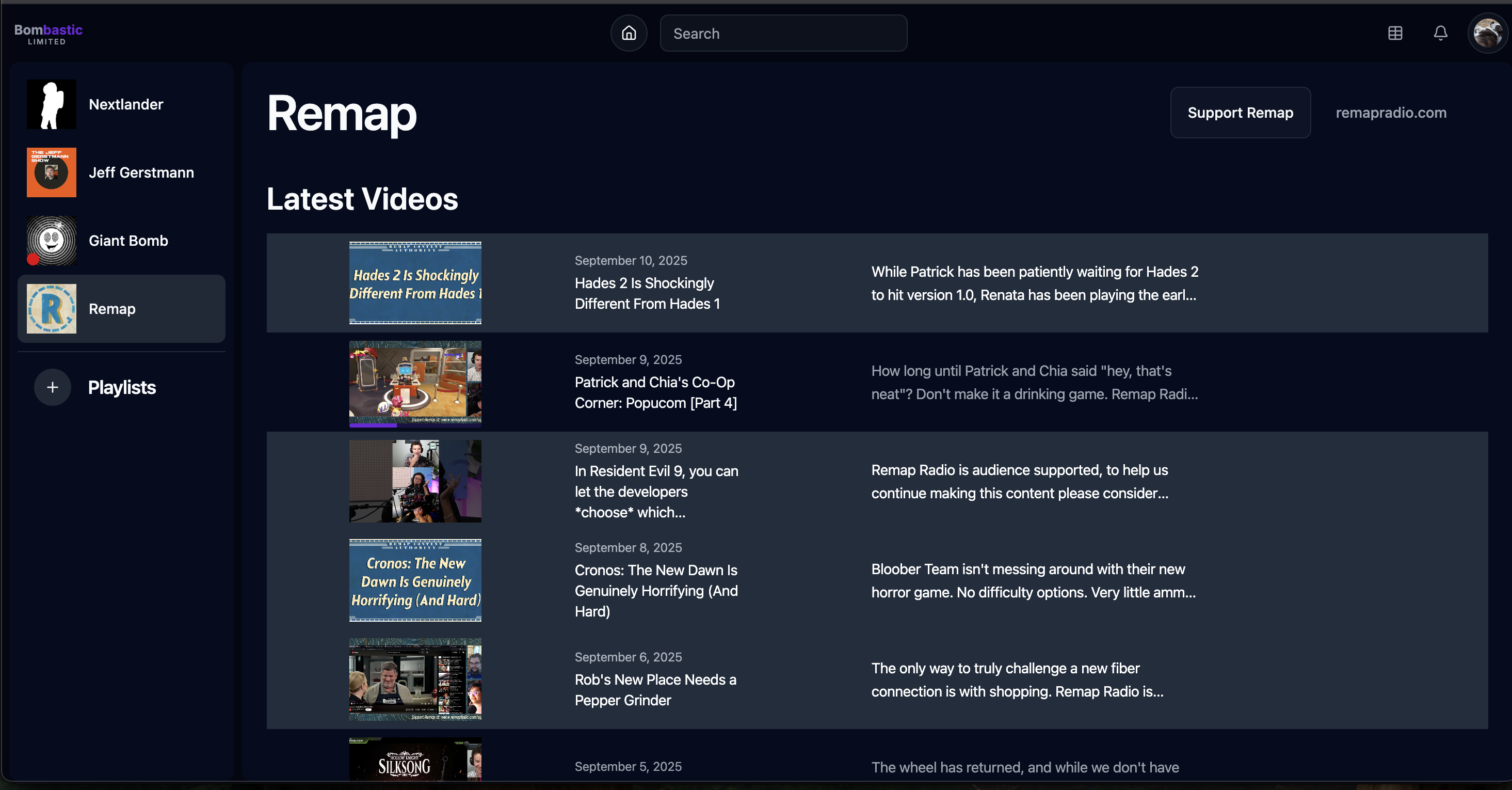Open the grid view icon in header
Screen dimensions: 1512x790
coord(1395,33)
